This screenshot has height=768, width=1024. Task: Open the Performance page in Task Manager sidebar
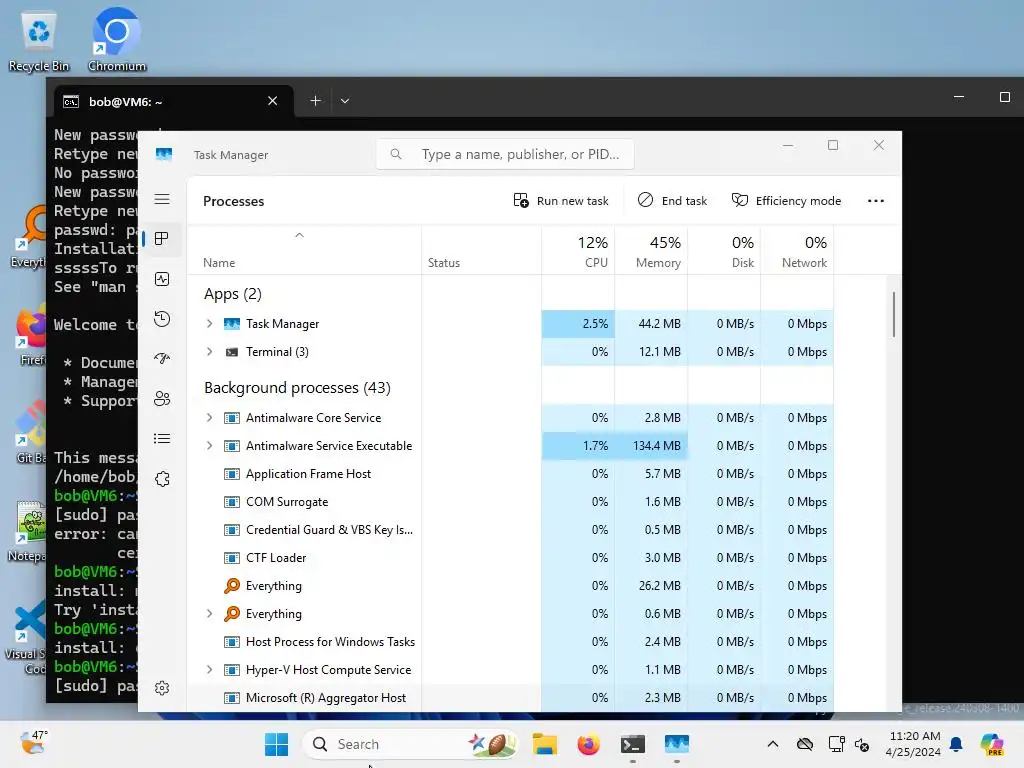[x=162, y=279]
